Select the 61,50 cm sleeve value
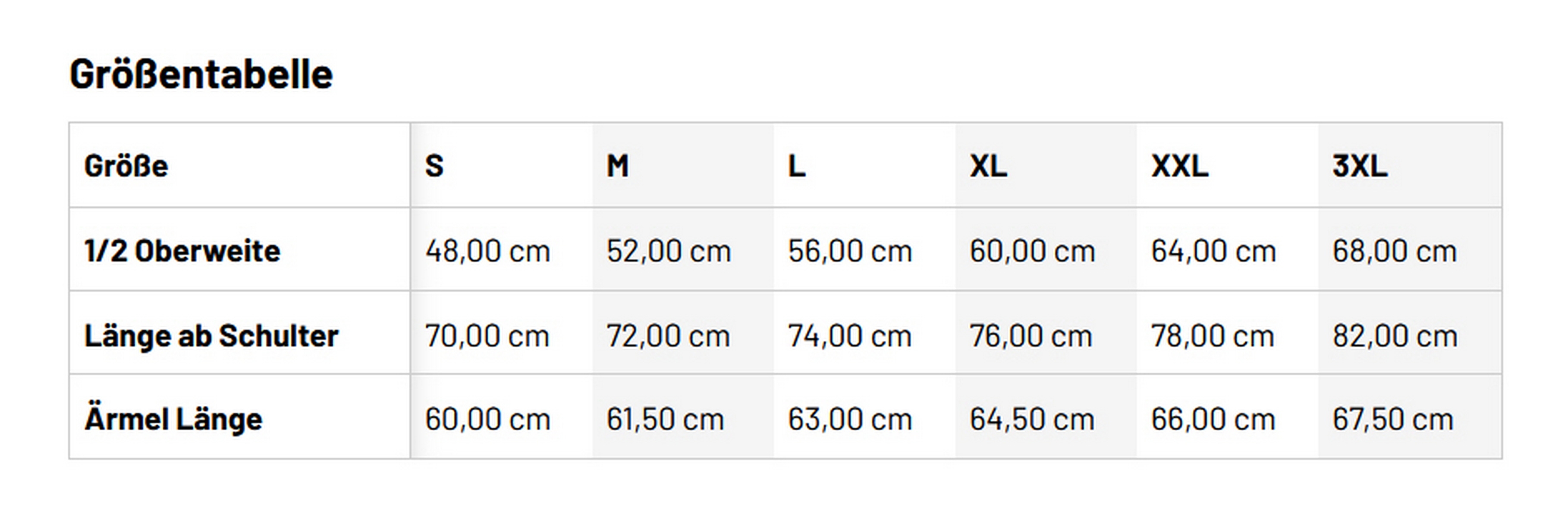Image resolution: width=1568 pixels, height=518 pixels. [x=665, y=419]
